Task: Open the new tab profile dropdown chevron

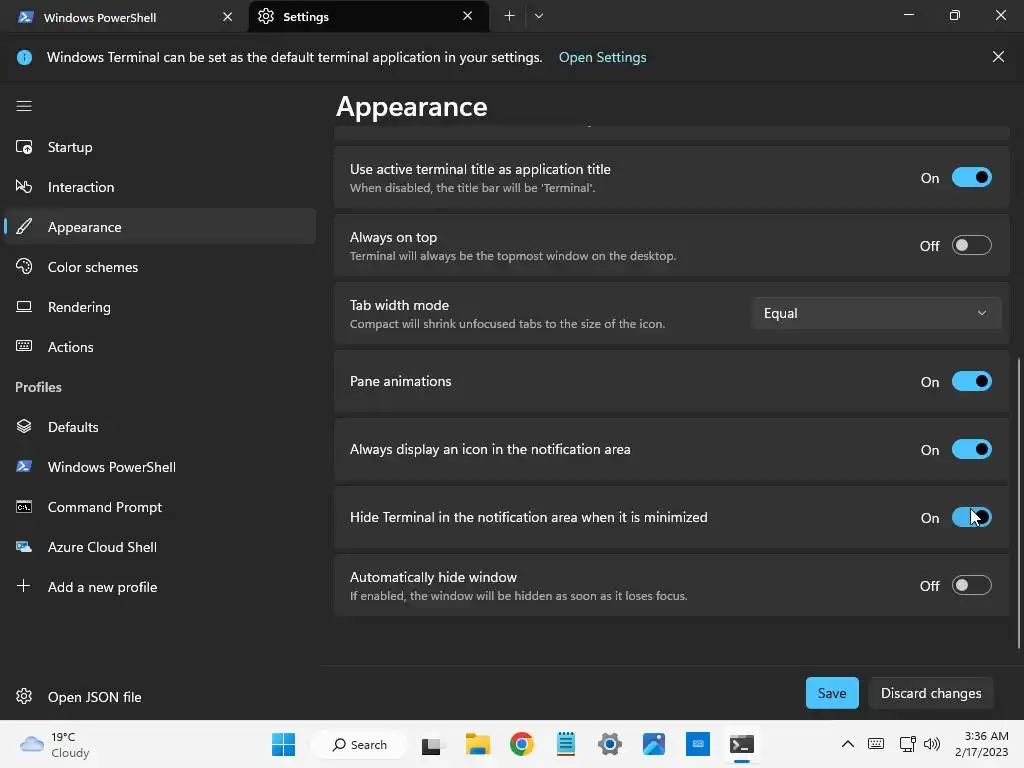Action: (x=539, y=16)
